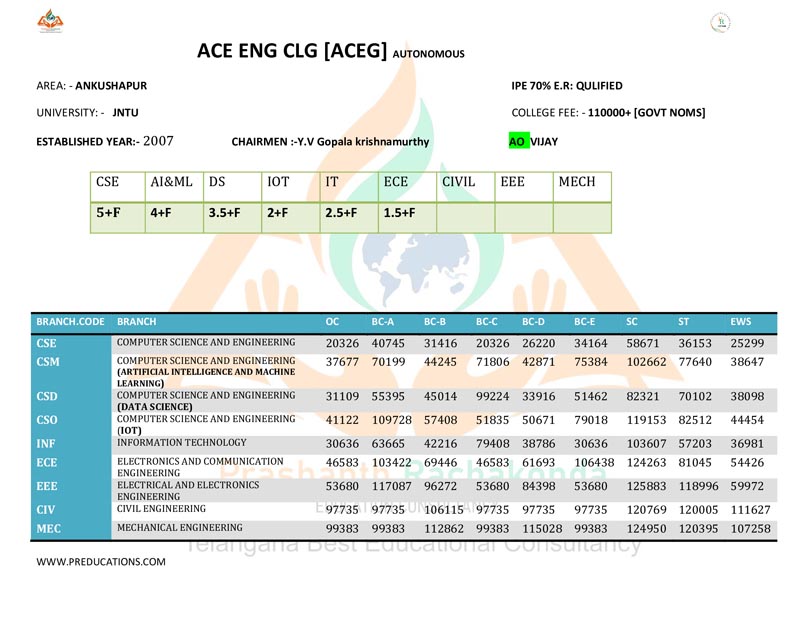Viewport: 800px width, 618px height.
Task: Click MEC row BC-D value 115028
Action: coord(542,529)
